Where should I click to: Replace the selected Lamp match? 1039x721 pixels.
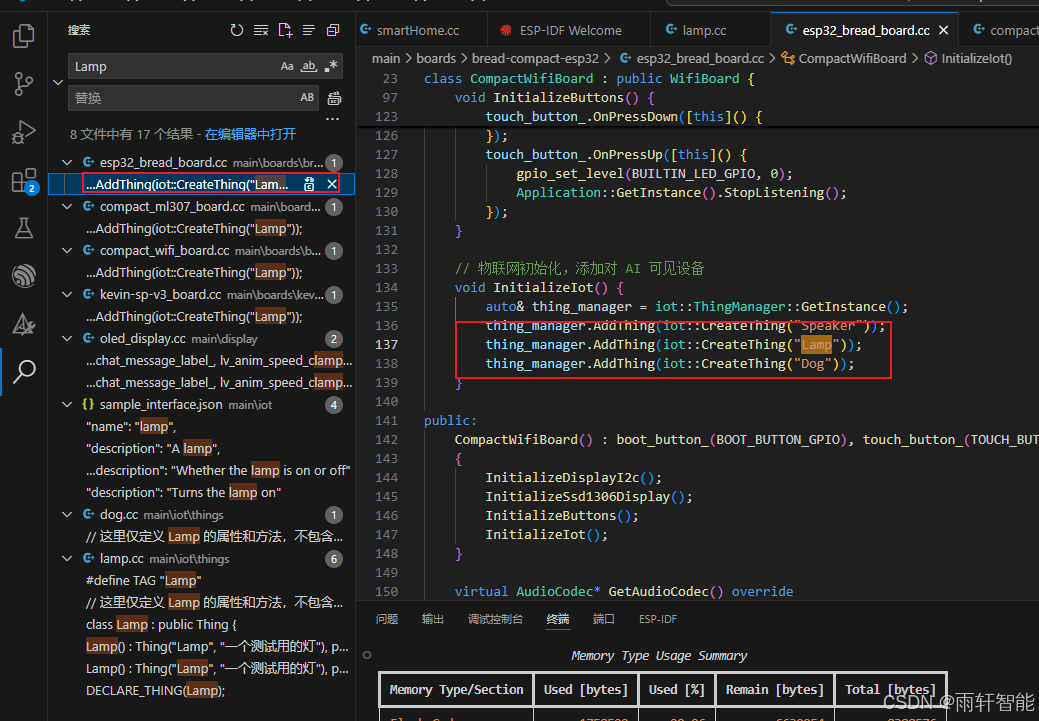[309, 184]
